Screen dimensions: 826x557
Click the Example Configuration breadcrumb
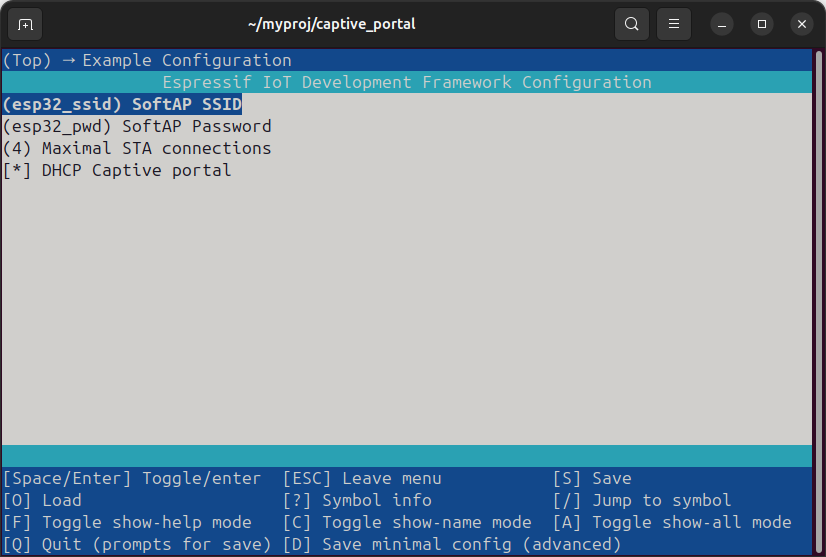pos(187,61)
